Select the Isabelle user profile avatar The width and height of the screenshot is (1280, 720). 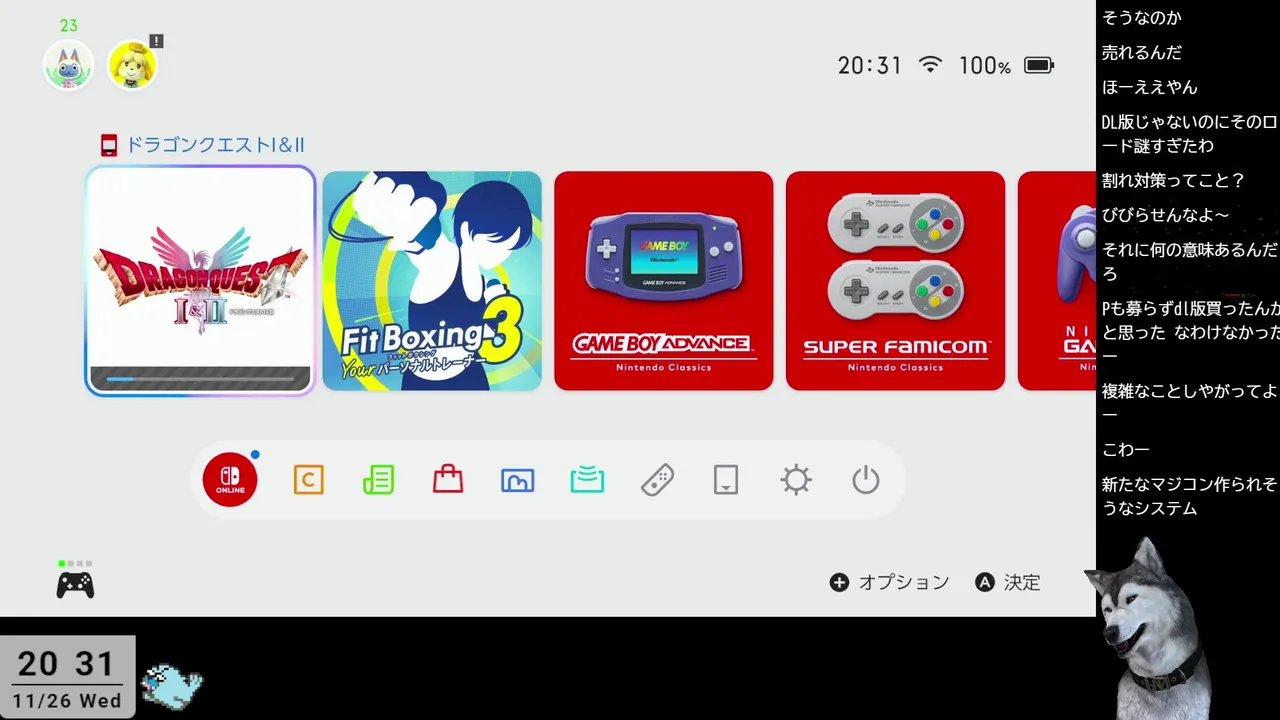pos(132,65)
